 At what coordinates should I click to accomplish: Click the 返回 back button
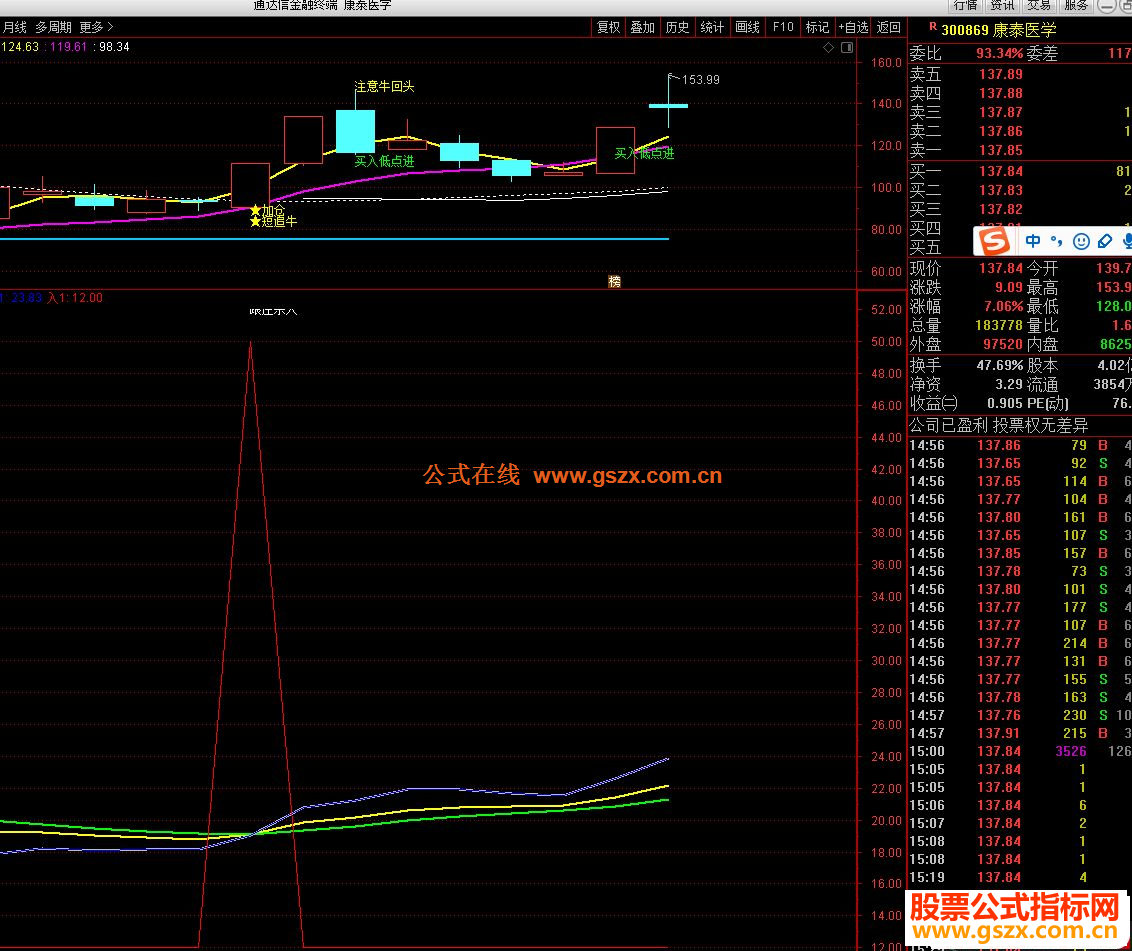889,27
